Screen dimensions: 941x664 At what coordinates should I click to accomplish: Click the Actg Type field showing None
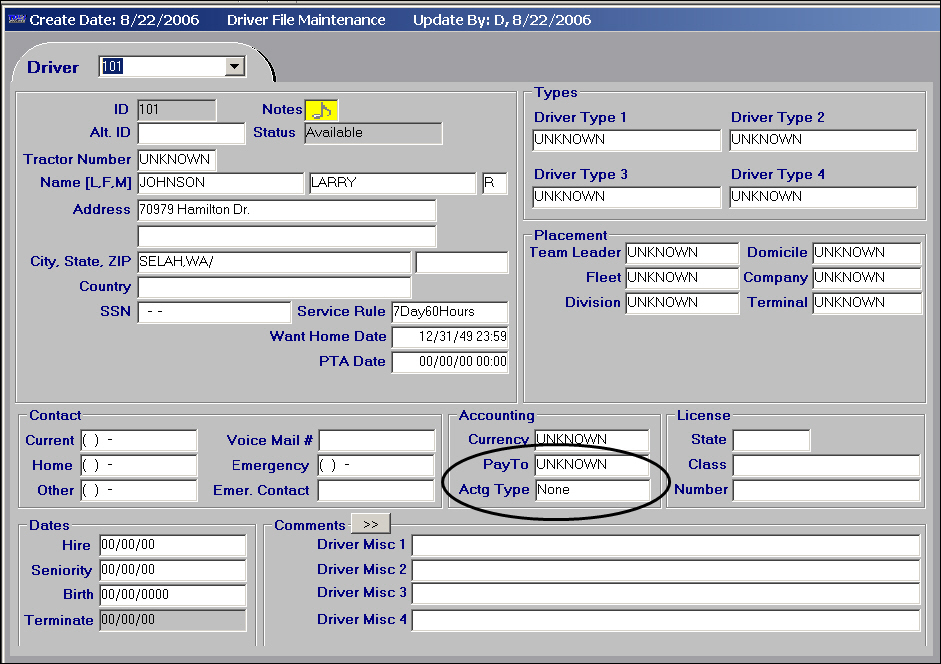pyautogui.click(x=592, y=490)
